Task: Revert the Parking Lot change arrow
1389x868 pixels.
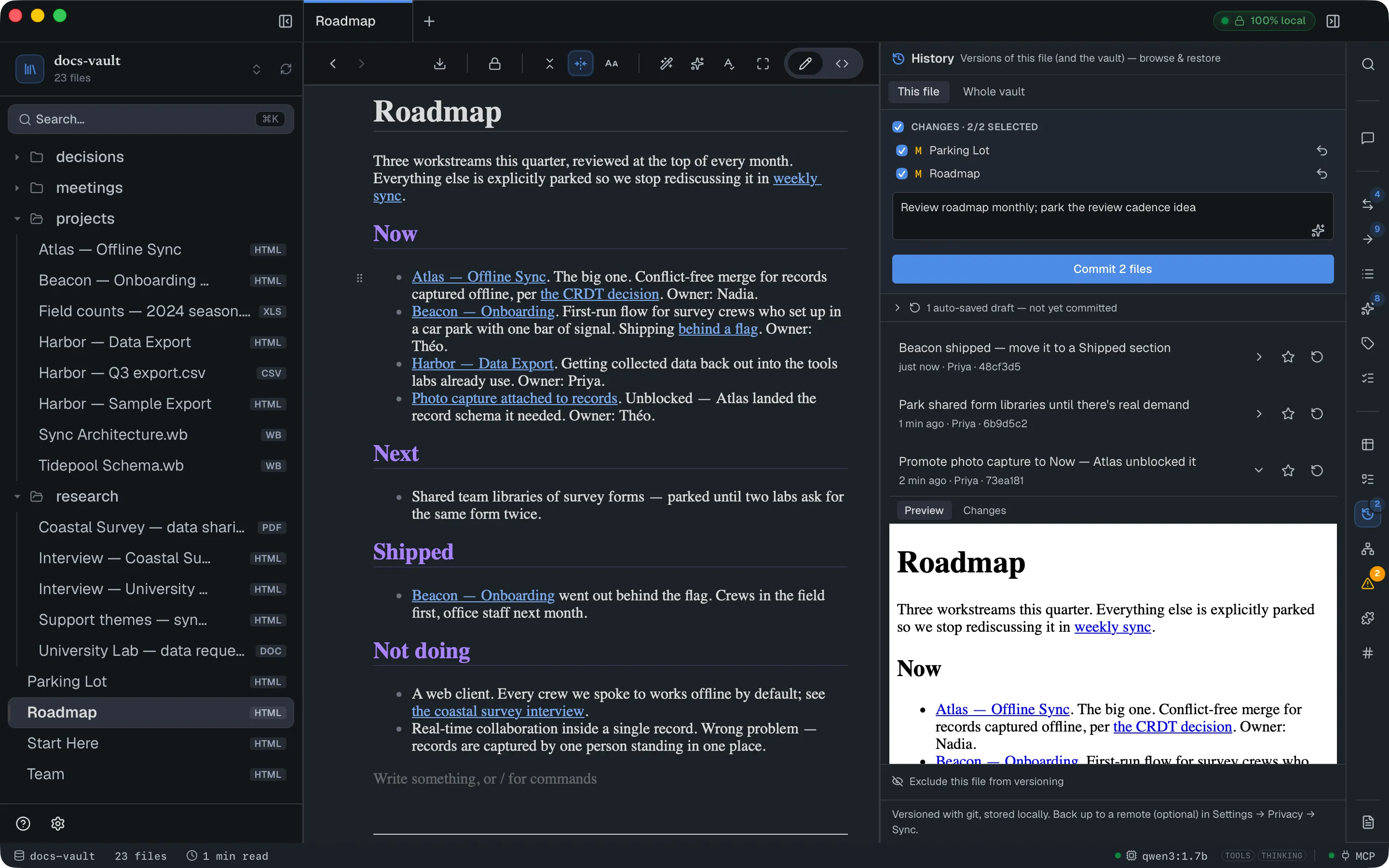Action: (x=1322, y=151)
